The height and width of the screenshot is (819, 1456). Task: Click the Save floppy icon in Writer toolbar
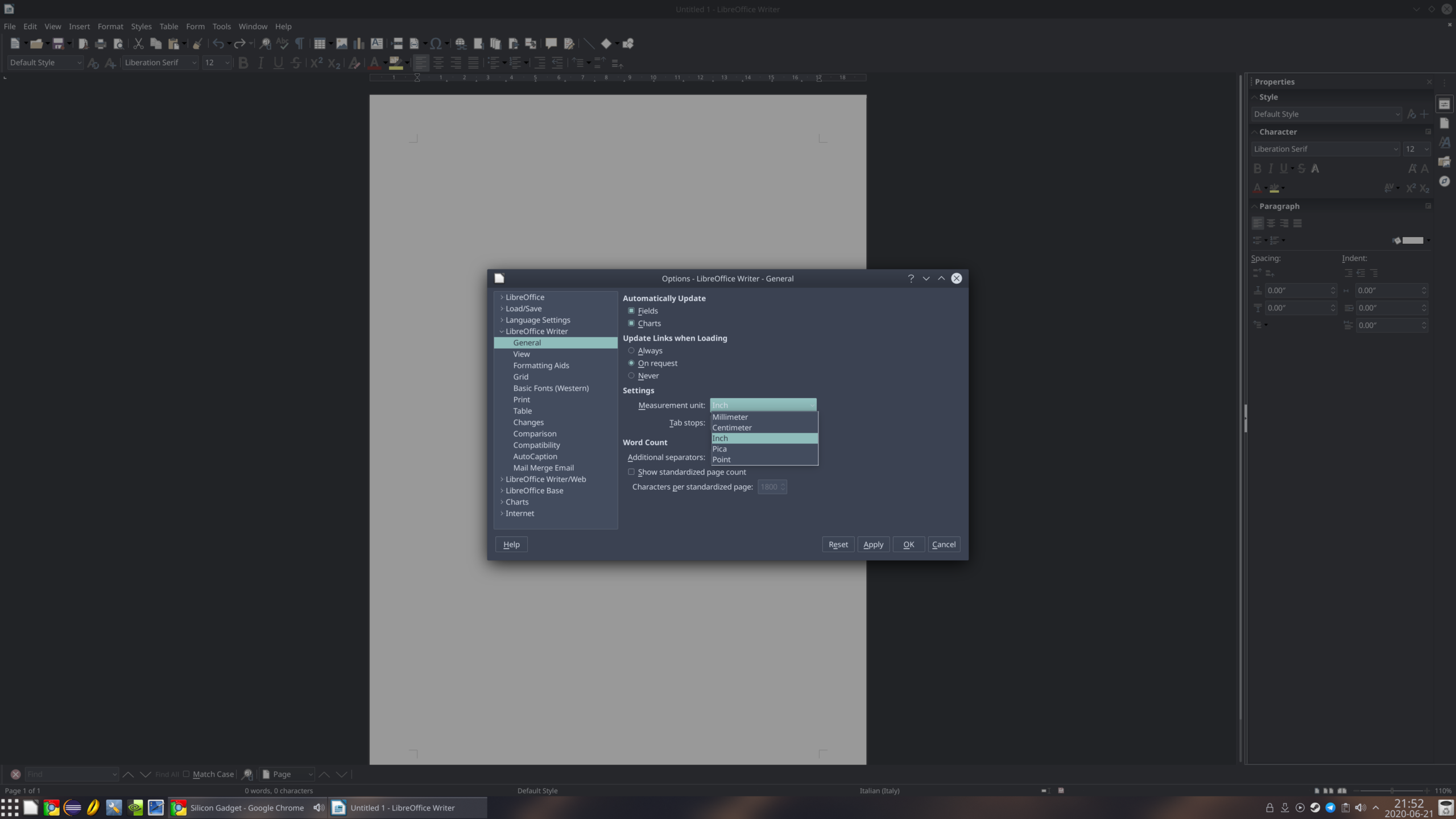pyautogui.click(x=58, y=43)
